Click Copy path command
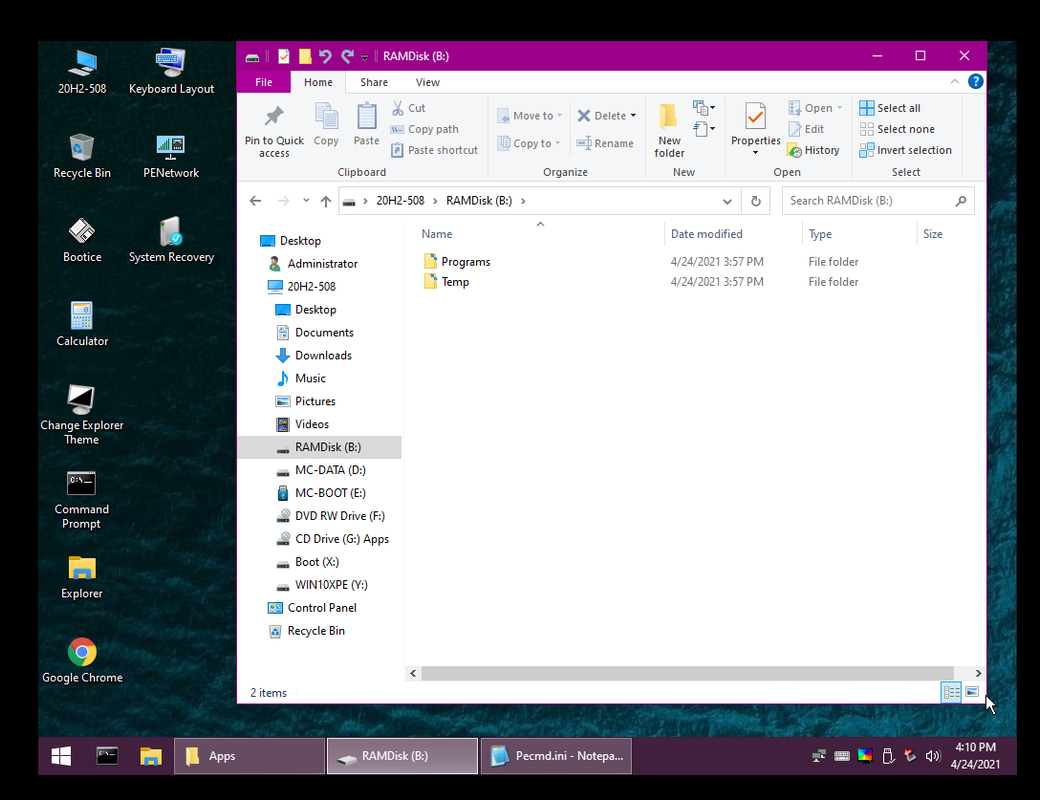The image size is (1040, 800). coord(424,129)
